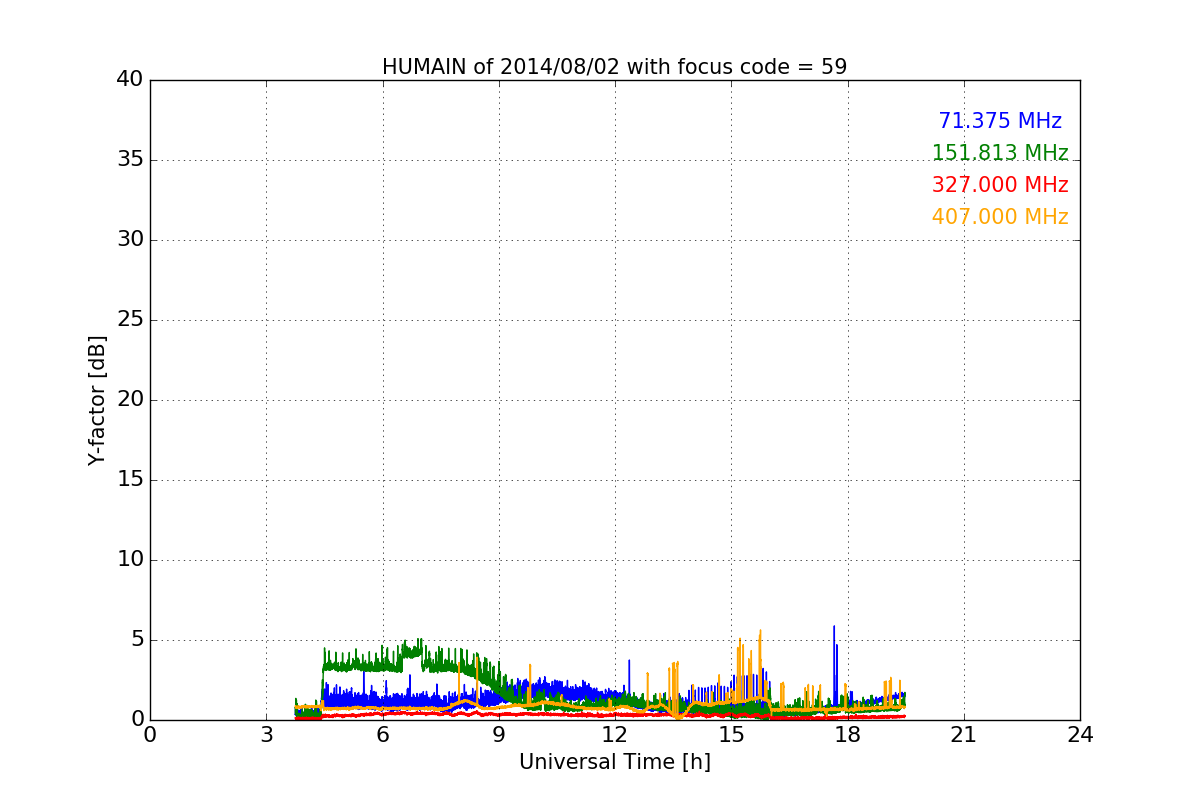
Task: Click the Y-factor [dB] axis label
Action: tap(97, 400)
